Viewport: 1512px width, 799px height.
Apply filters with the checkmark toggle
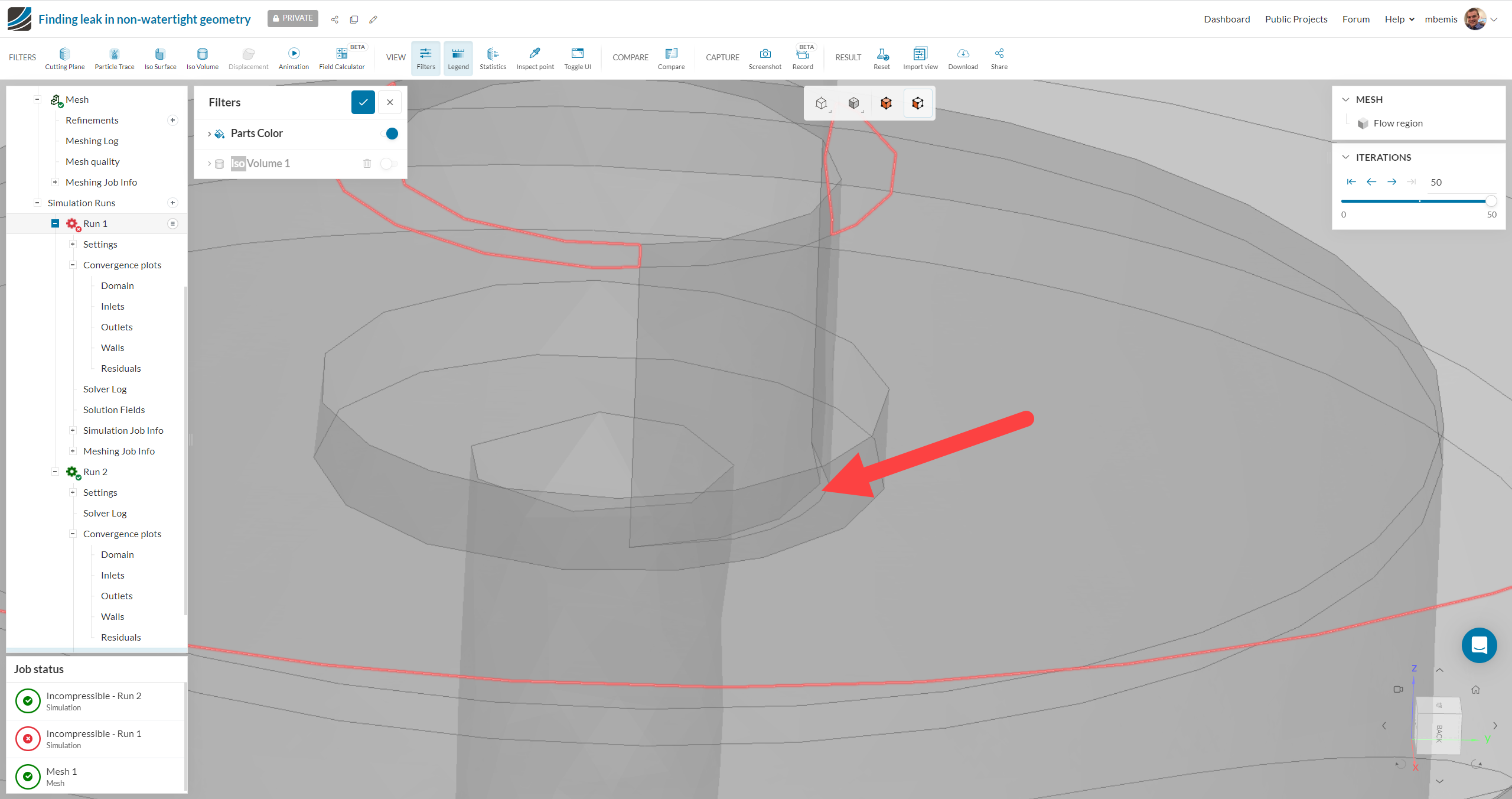[x=363, y=102]
